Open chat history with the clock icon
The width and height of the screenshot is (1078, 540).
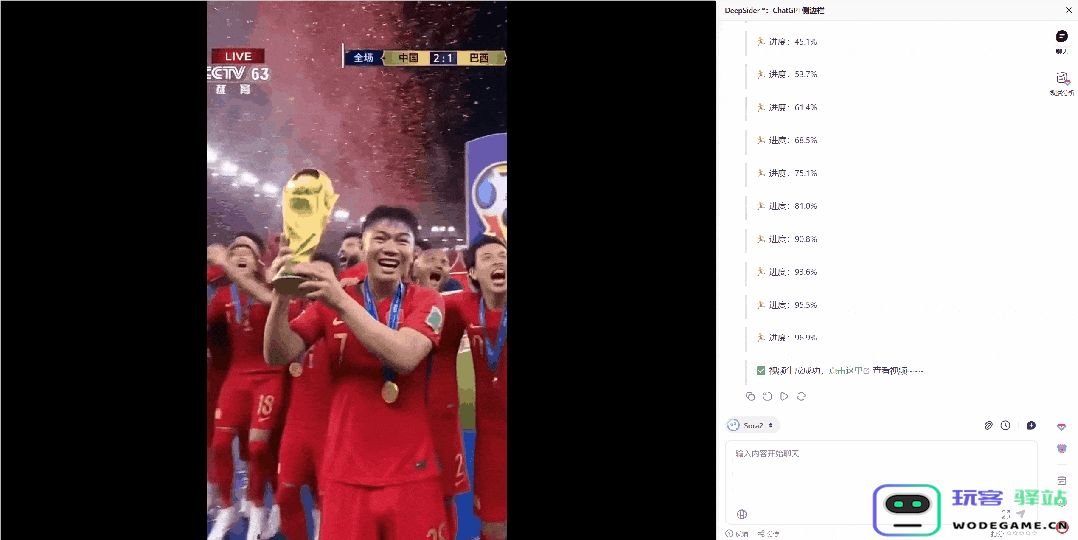click(1005, 426)
